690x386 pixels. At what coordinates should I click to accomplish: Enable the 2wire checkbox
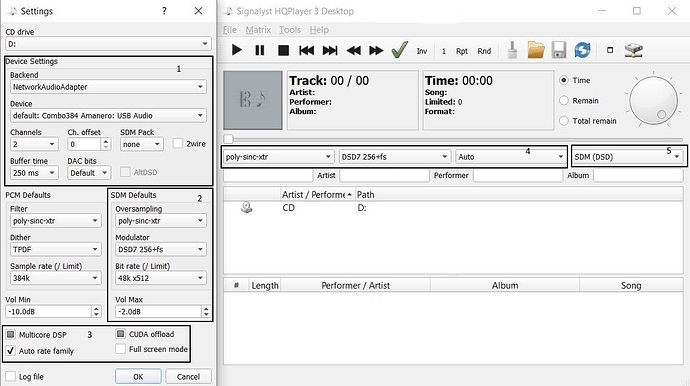178,143
